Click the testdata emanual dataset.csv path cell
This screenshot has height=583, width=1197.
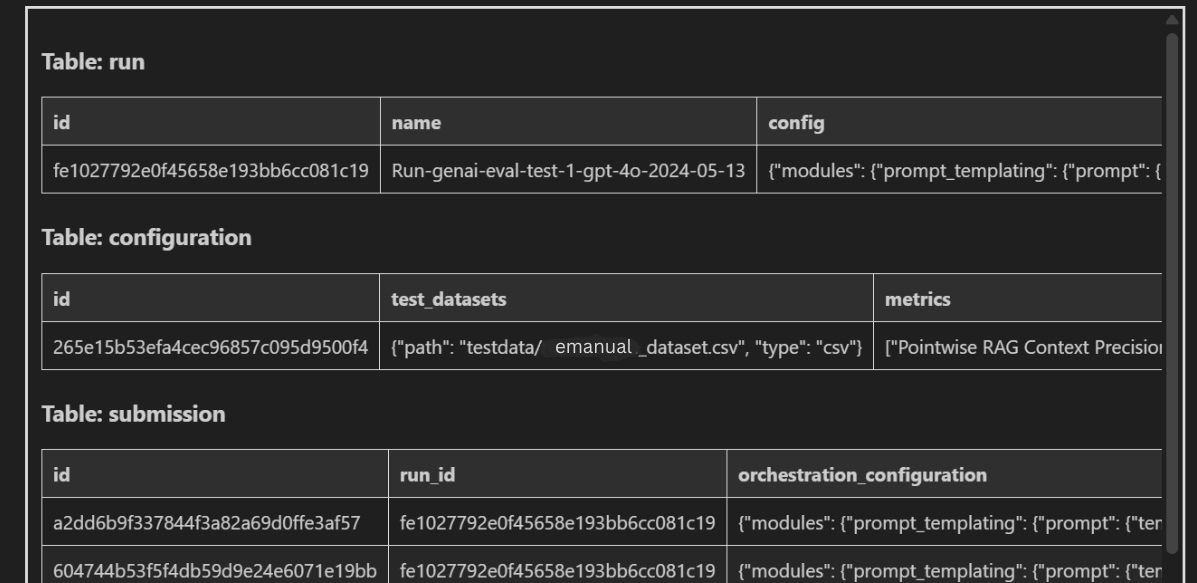(626, 346)
